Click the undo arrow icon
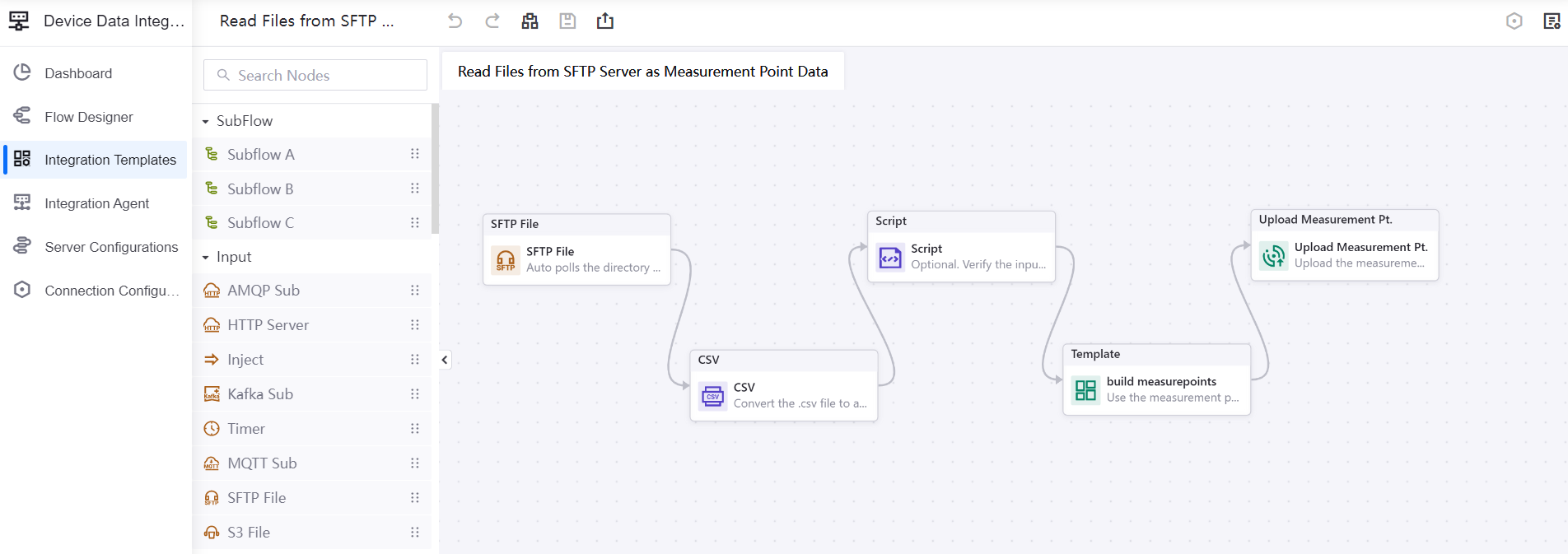 point(455,21)
